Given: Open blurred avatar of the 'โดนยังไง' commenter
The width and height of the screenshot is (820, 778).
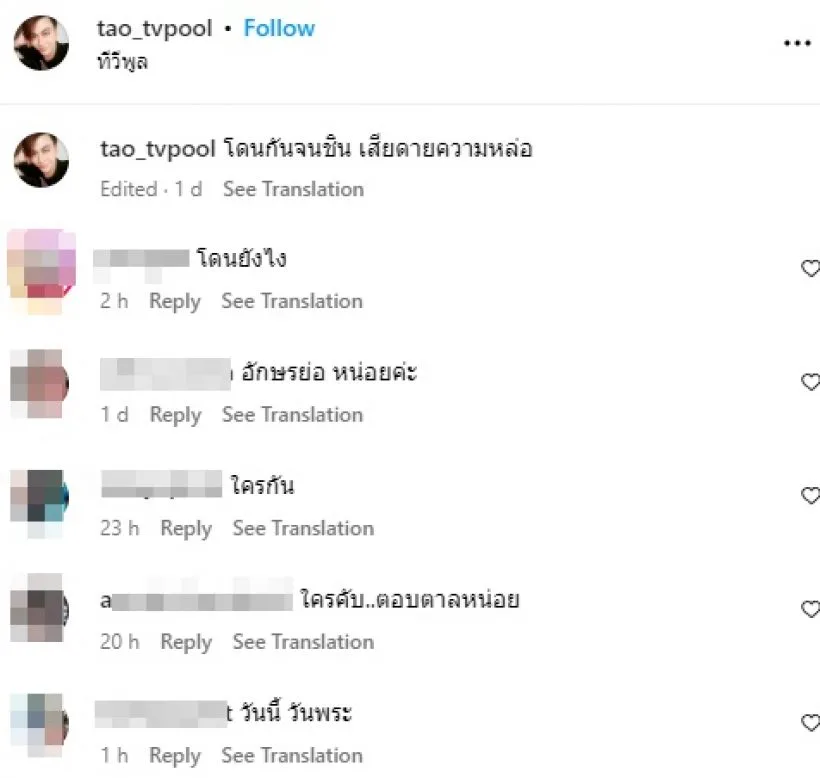Looking at the screenshot, I should tap(41, 272).
